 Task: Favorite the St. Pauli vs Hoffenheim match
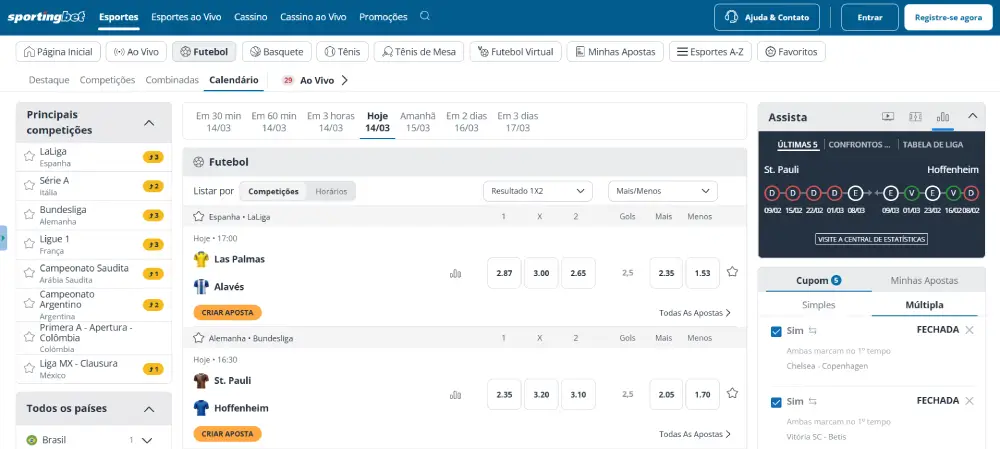click(x=732, y=393)
